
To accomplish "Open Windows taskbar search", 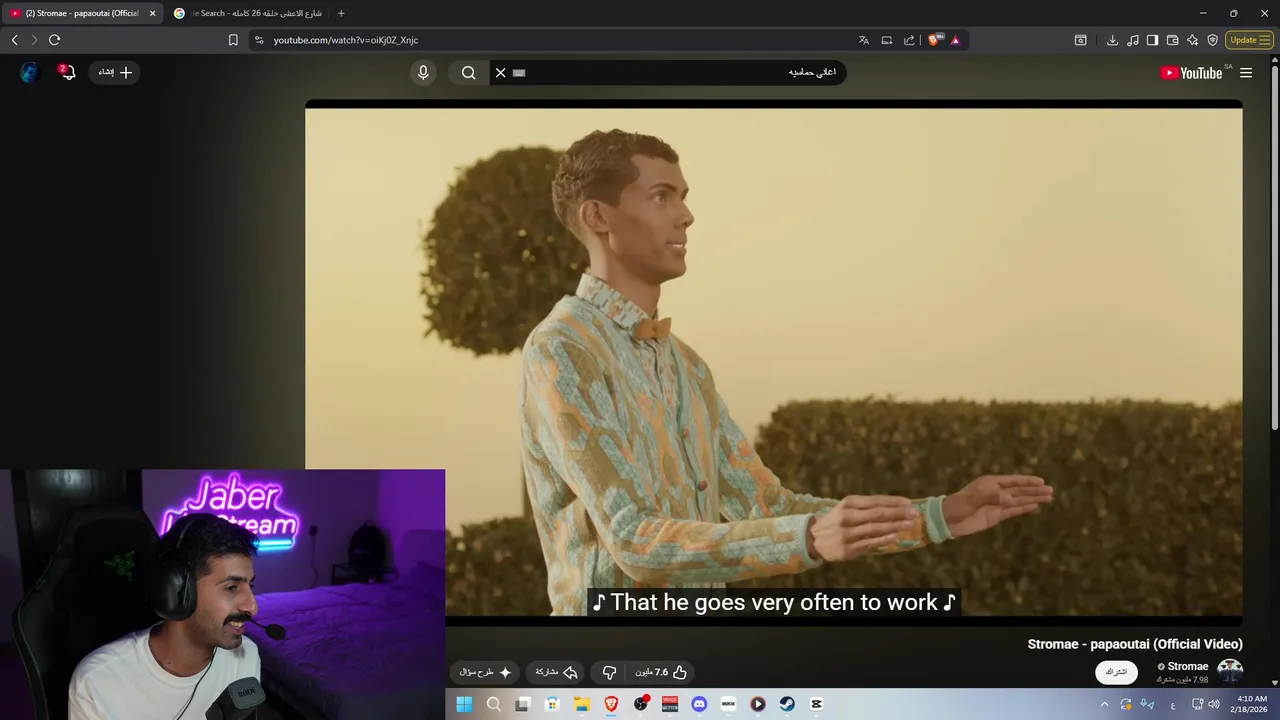I will click(493, 704).
